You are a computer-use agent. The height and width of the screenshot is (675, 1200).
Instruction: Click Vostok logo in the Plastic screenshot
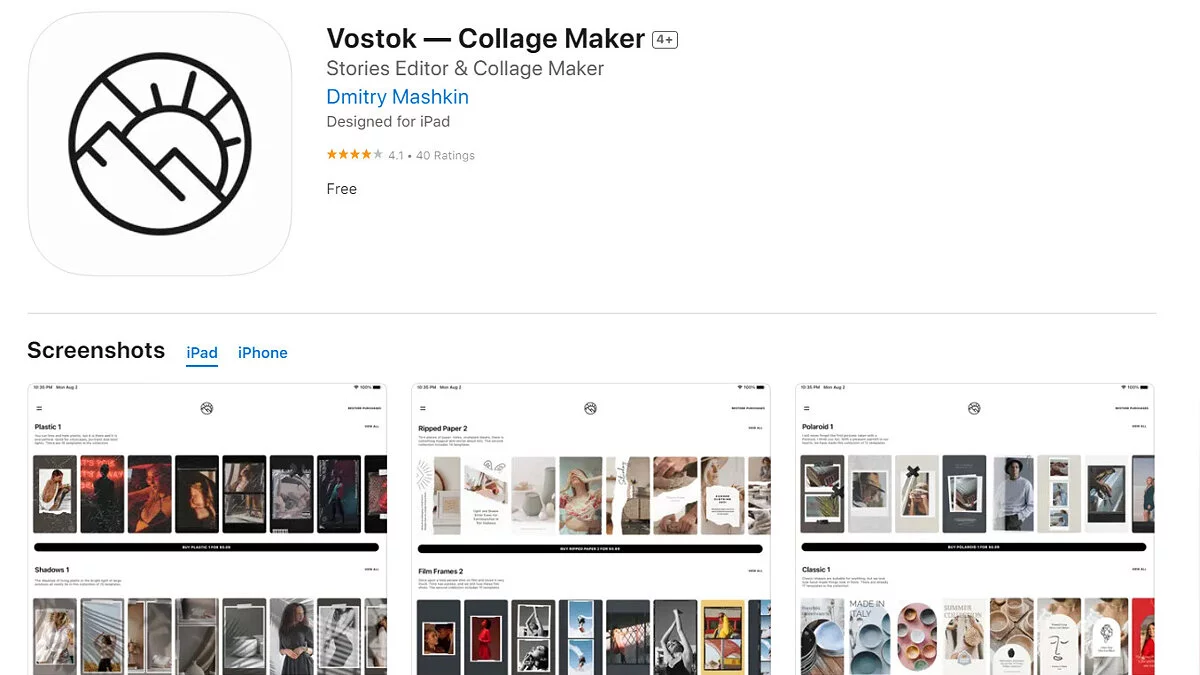(x=207, y=408)
